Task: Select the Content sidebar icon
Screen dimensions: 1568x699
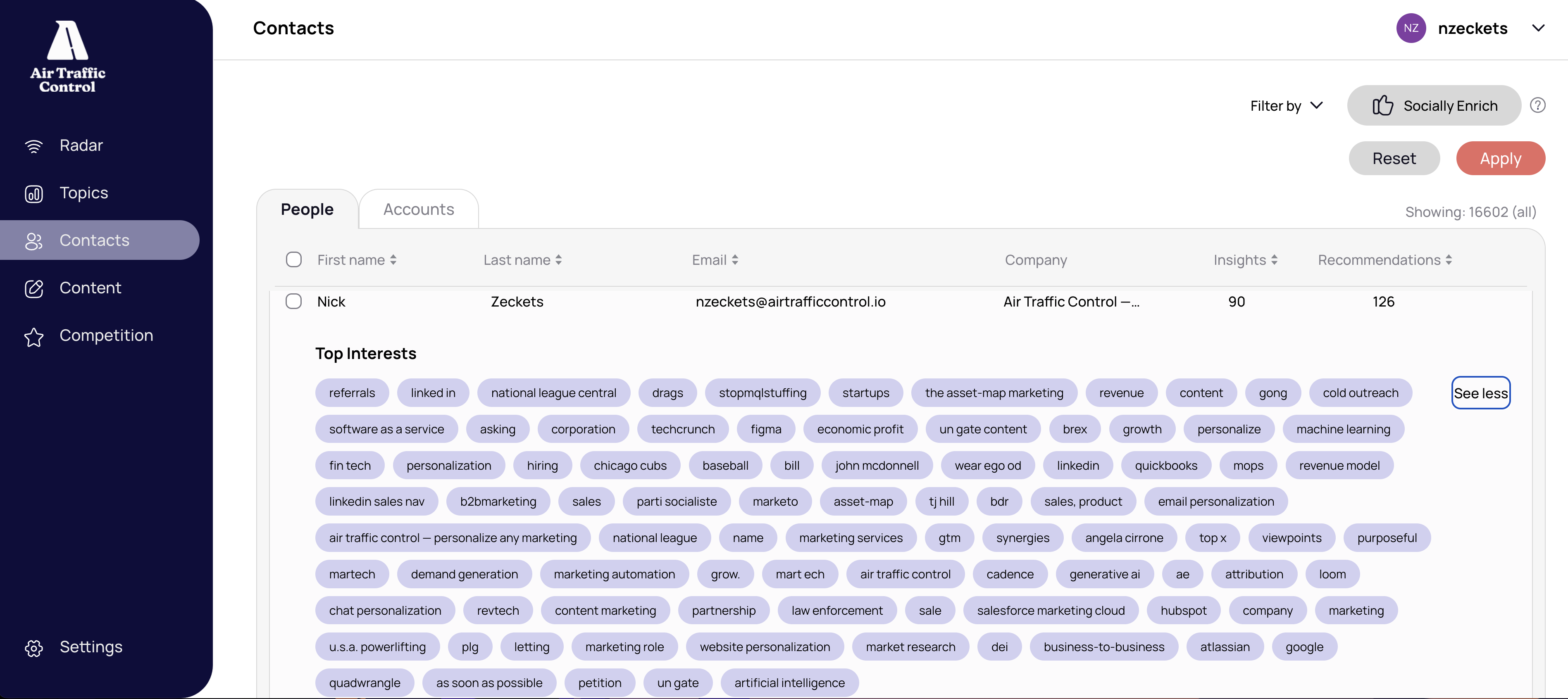Action: (x=33, y=289)
